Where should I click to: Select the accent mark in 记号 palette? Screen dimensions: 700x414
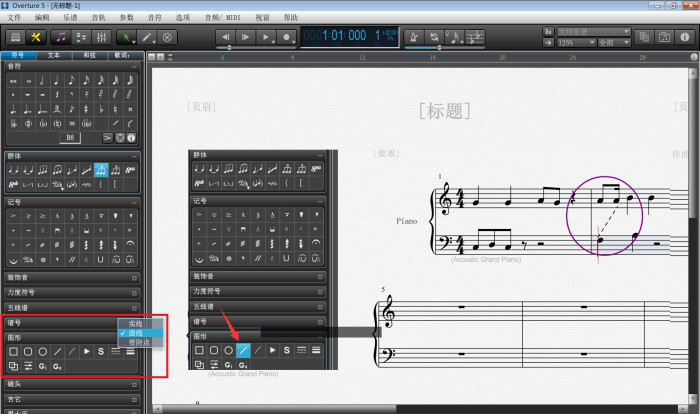tap(13, 216)
